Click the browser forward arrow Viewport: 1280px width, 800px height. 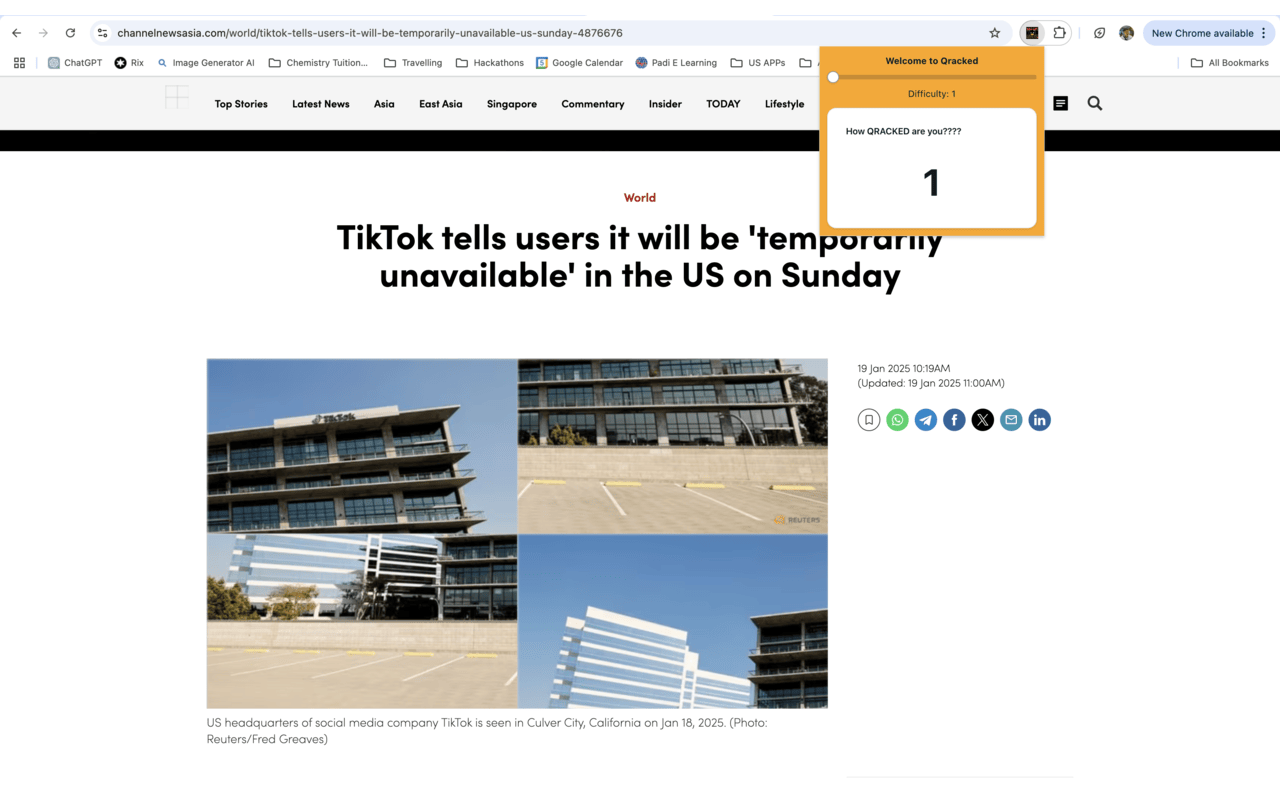[x=43, y=33]
